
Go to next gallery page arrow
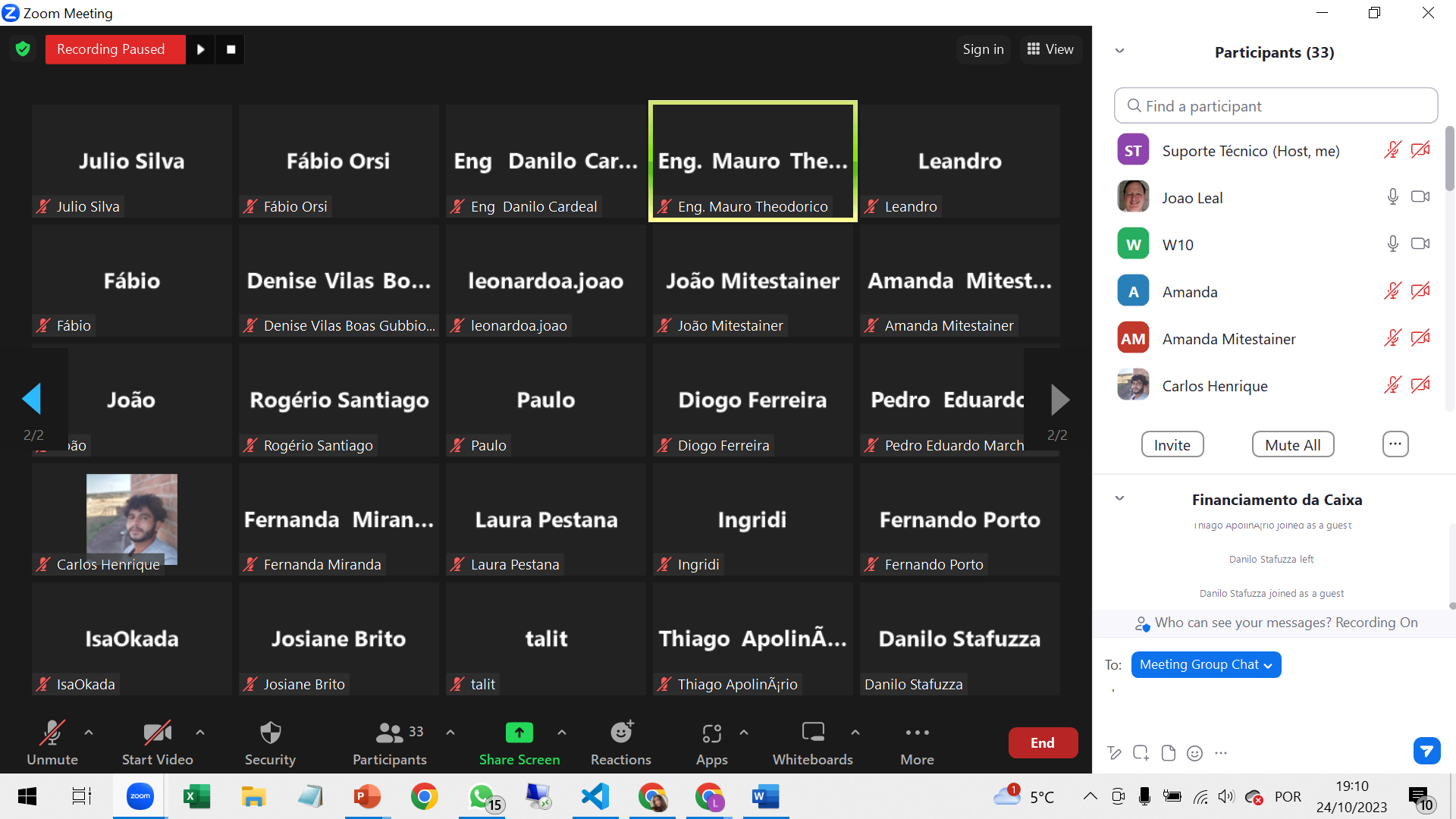(x=1060, y=399)
